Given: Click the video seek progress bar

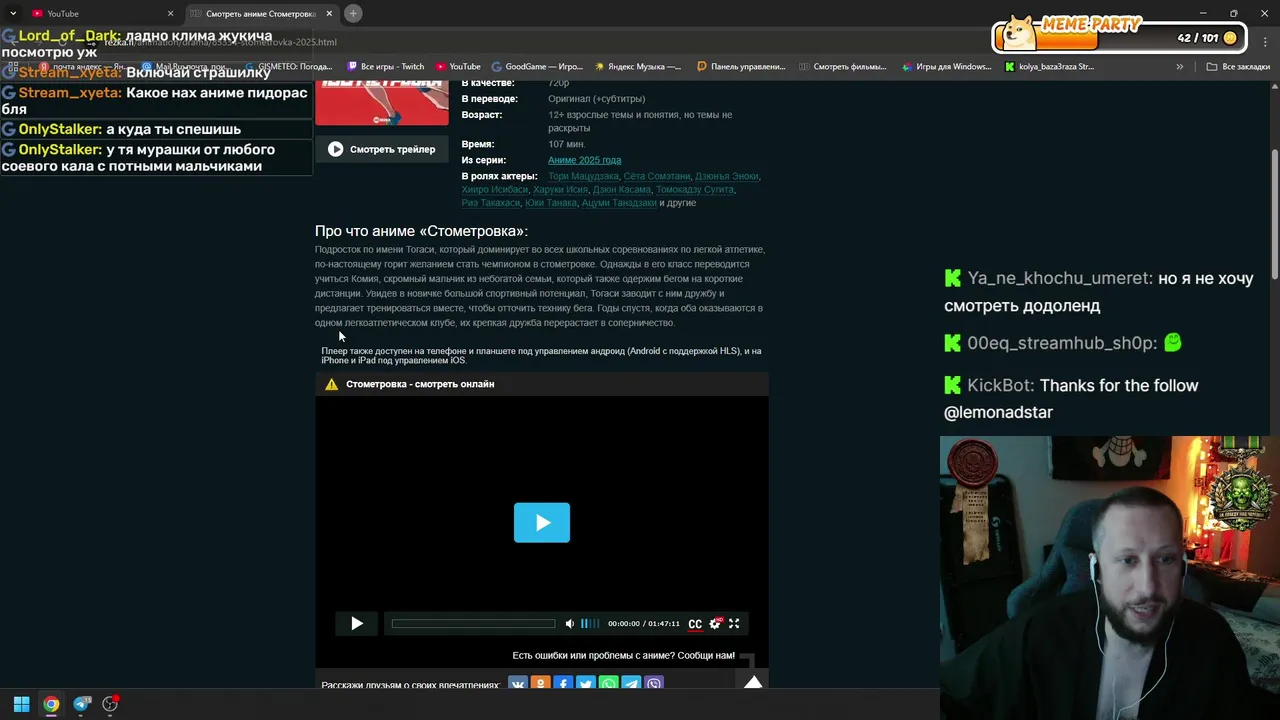Looking at the screenshot, I should pos(473,624).
